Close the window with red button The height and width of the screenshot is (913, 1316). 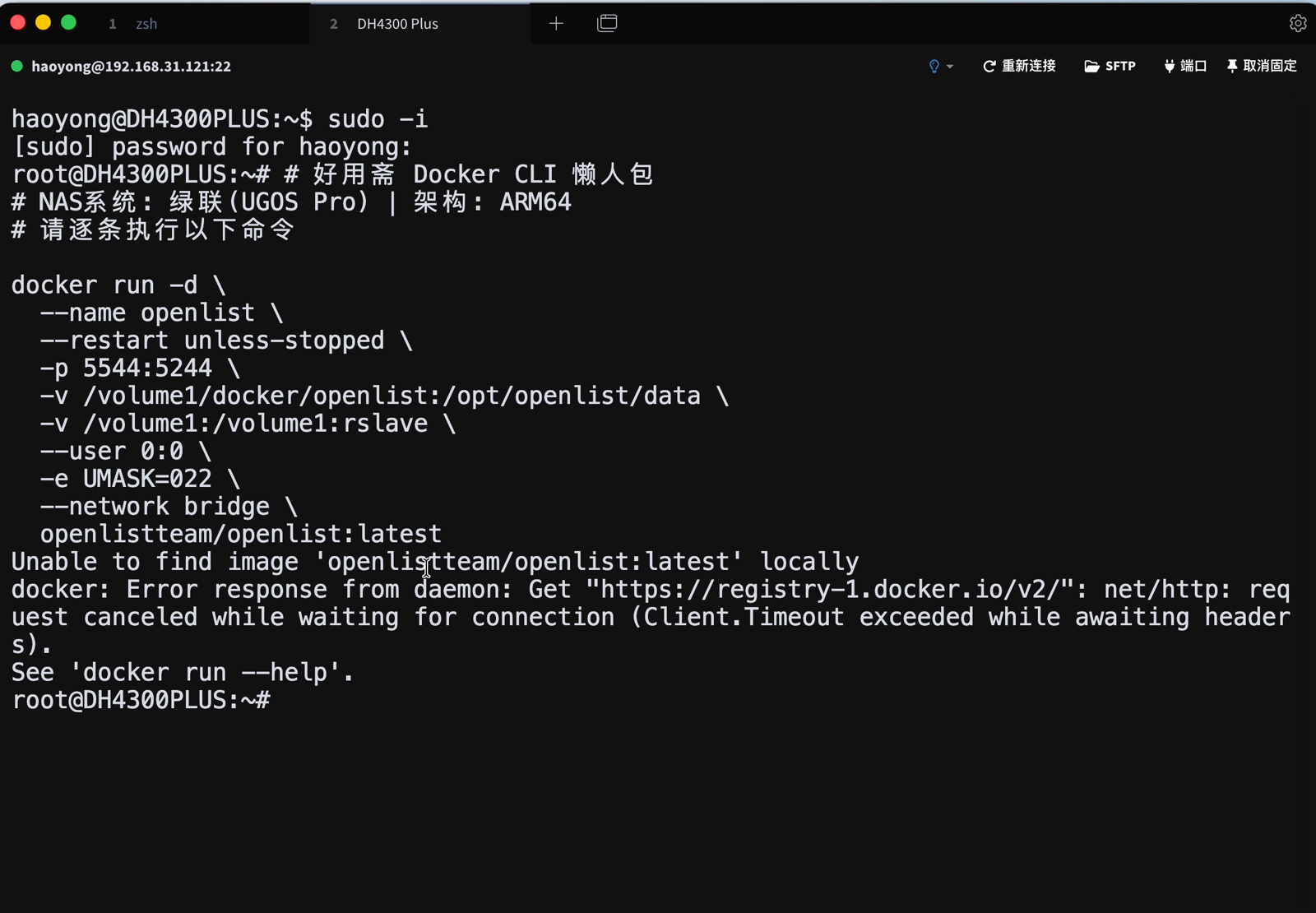click(x=17, y=23)
